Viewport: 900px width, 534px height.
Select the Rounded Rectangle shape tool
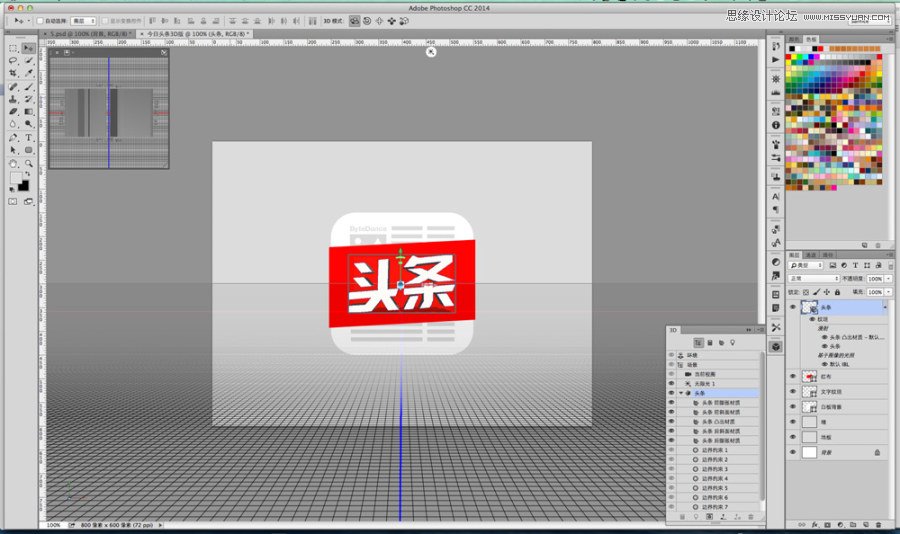click(28, 150)
